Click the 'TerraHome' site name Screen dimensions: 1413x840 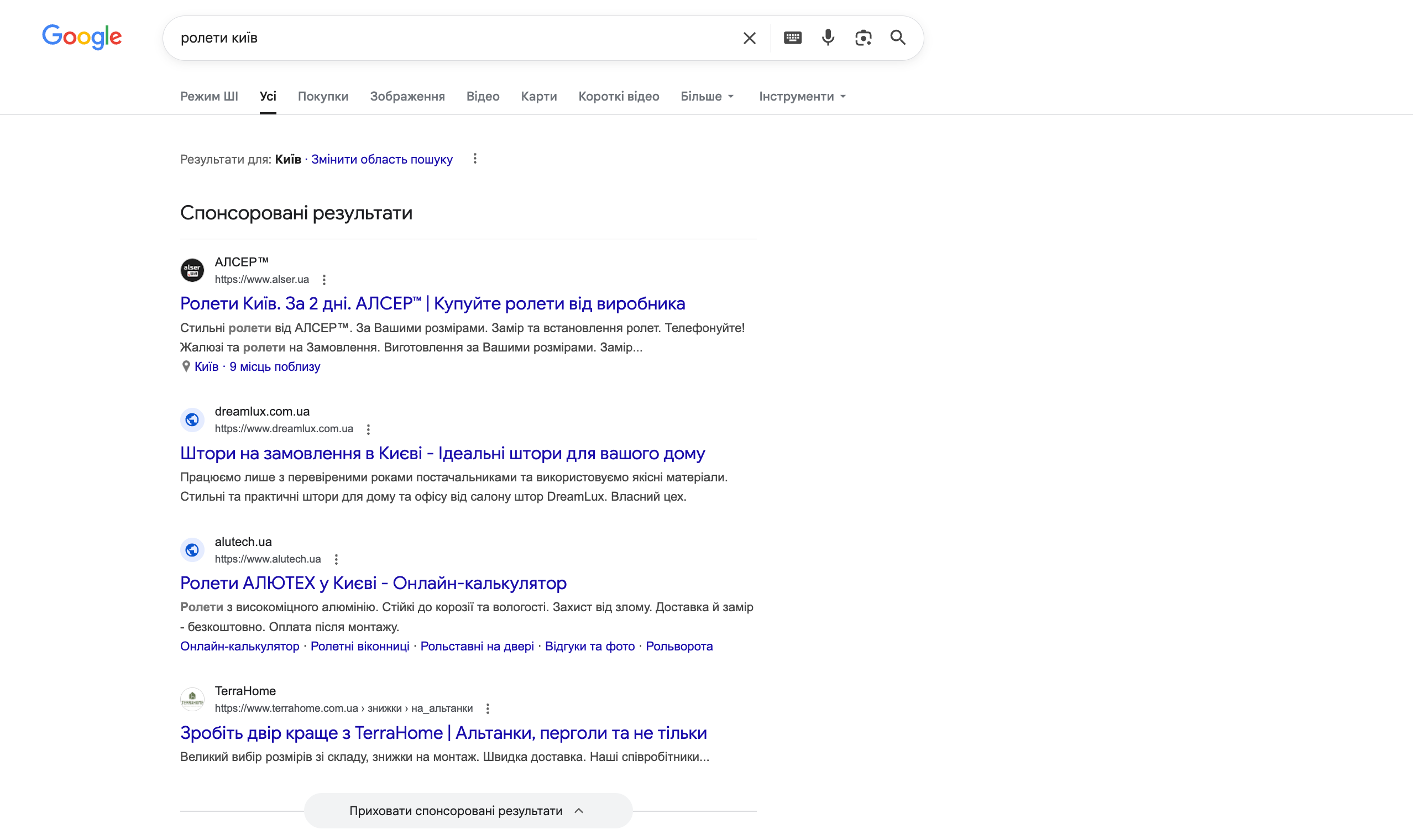pyautogui.click(x=244, y=691)
